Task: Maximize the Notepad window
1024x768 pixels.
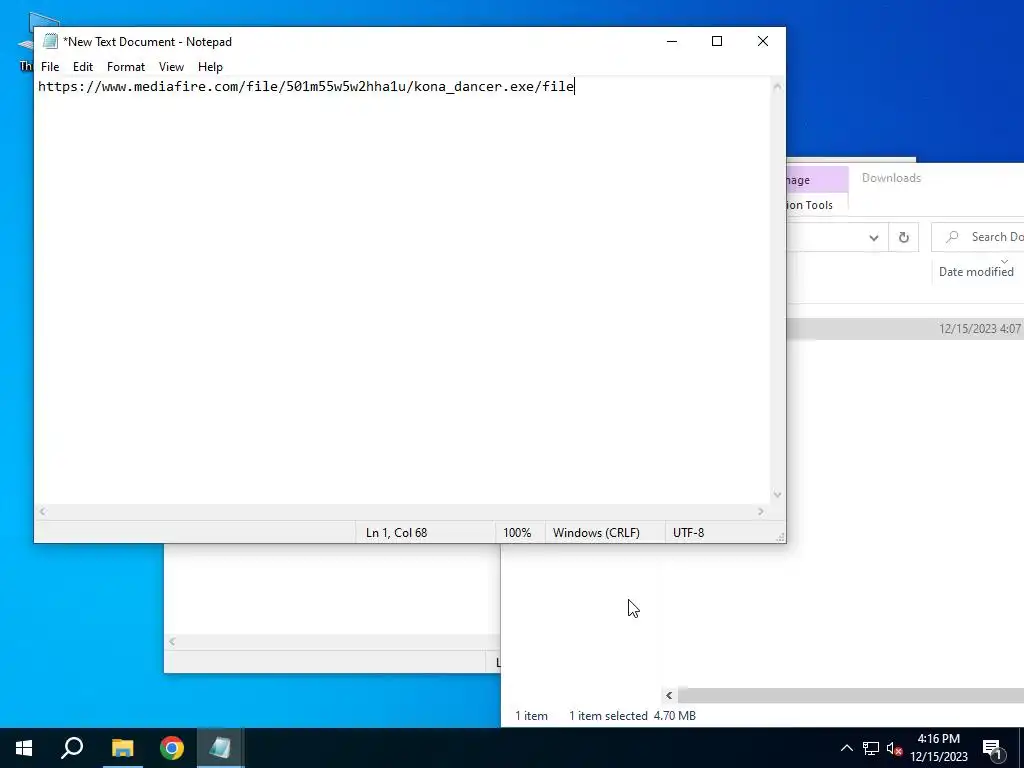Action: click(x=717, y=41)
